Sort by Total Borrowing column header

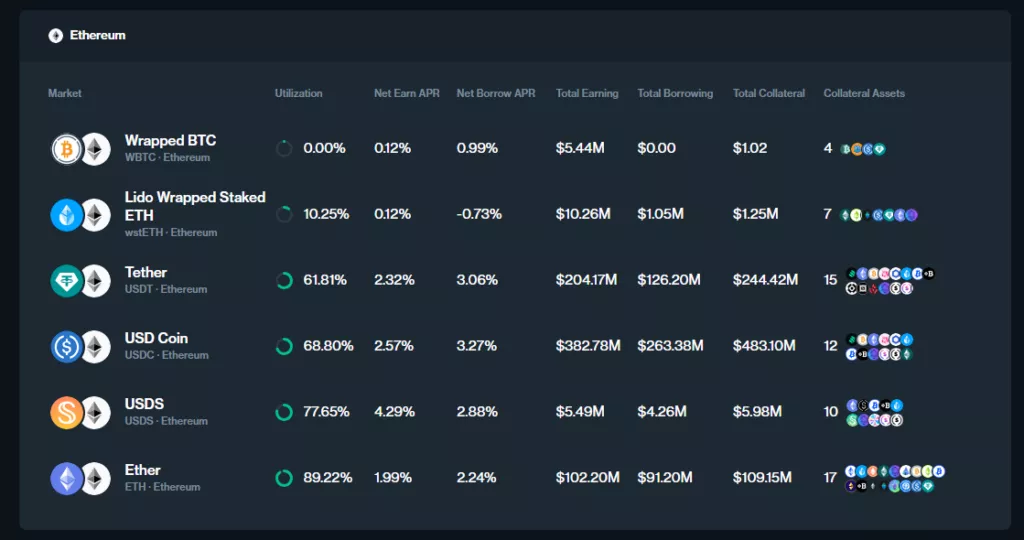tap(675, 93)
